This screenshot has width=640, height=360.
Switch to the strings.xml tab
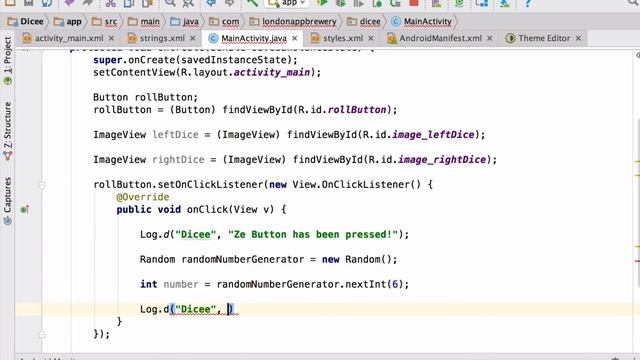click(x=162, y=38)
